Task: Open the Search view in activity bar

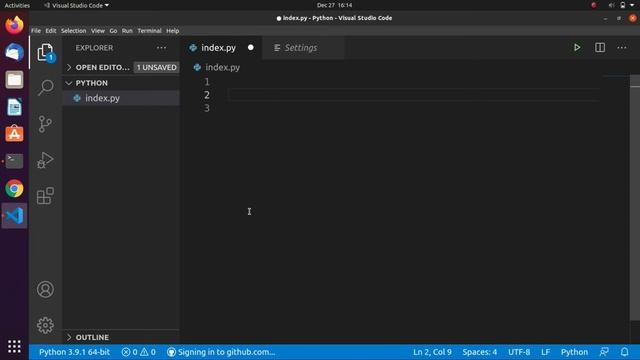Action: click(x=45, y=87)
